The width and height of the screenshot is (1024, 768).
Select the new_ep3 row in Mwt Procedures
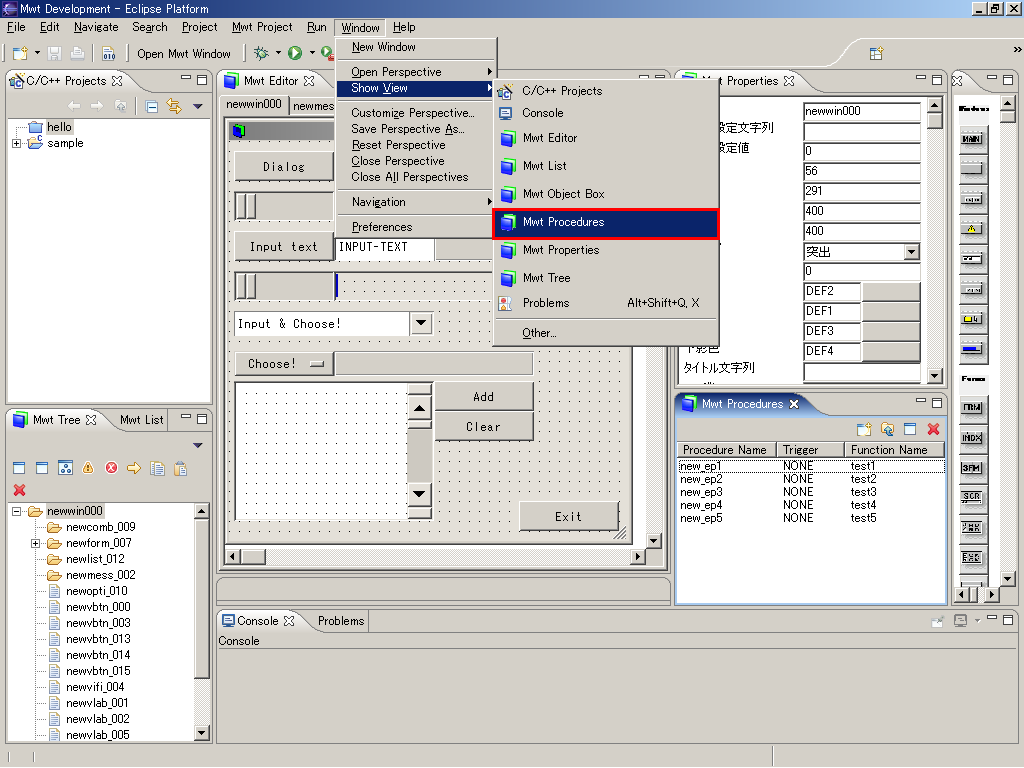pos(810,492)
